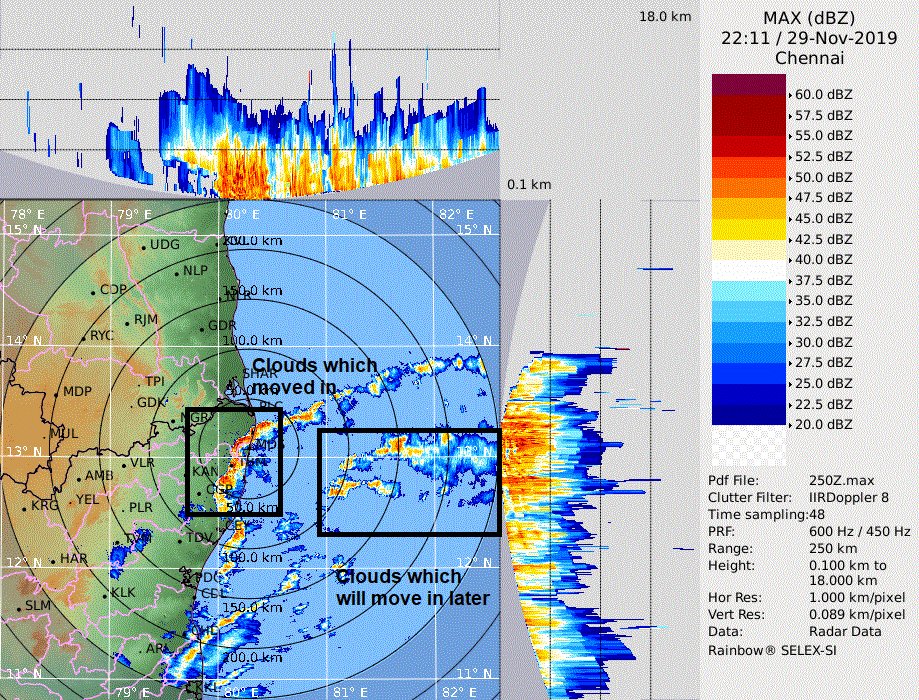Click the Rainbow SELEX-SI credit text
This screenshot has width=919, height=700.
[772, 651]
